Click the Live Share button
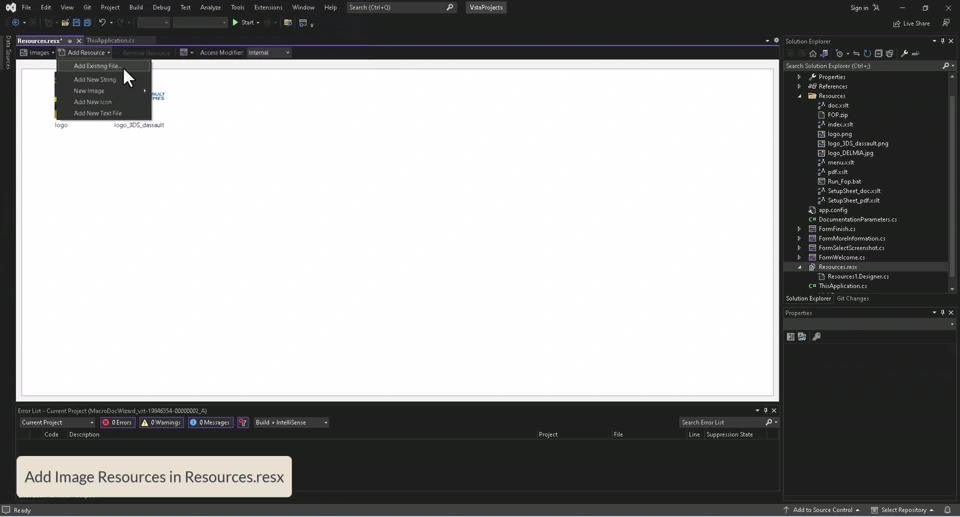The width and height of the screenshot is (960, 517). point(911,23)
